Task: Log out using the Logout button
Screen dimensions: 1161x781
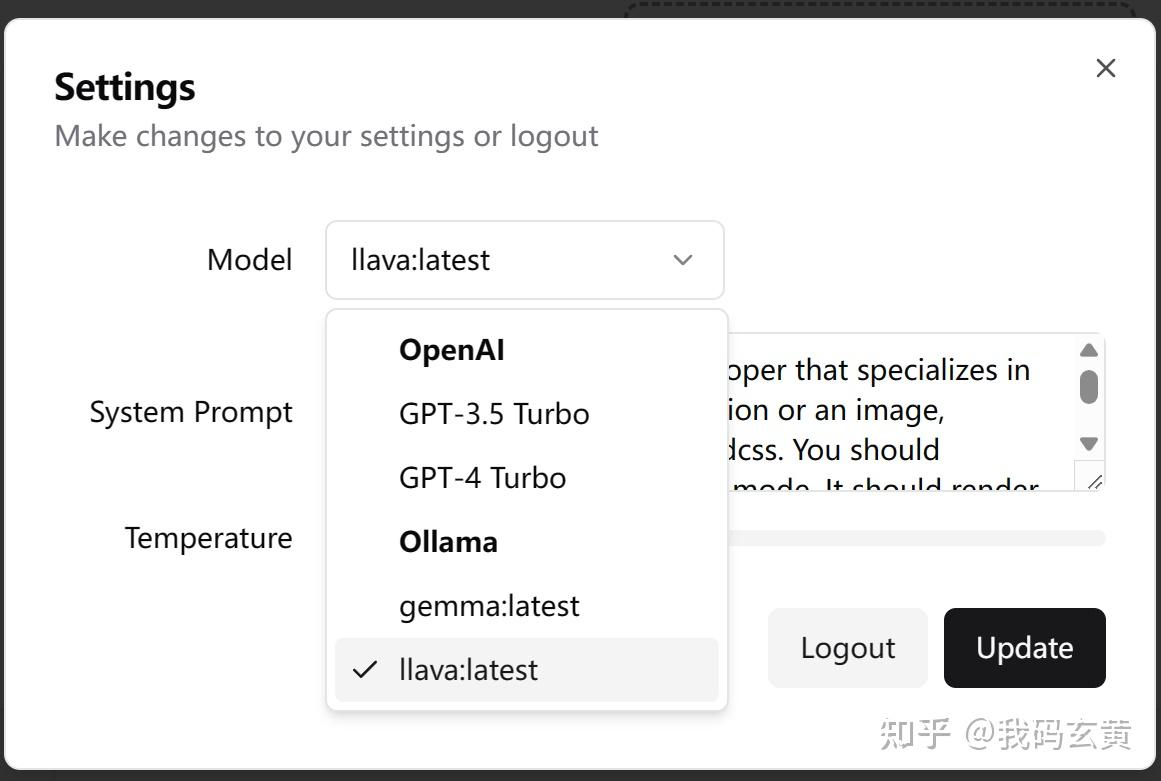Action: coord(847,648)
